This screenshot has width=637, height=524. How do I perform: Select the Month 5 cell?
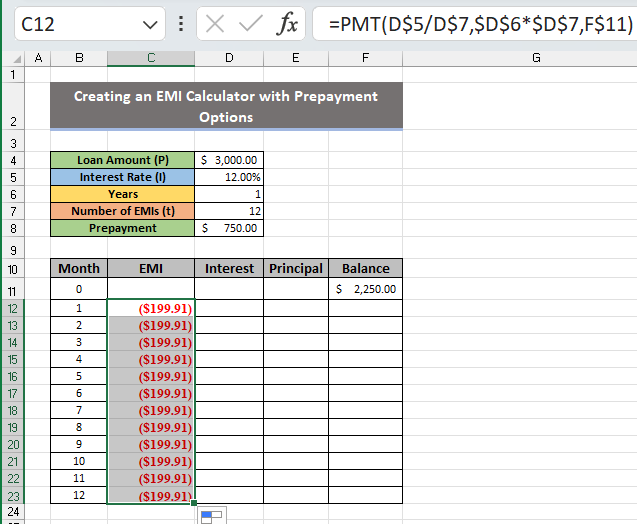tap(79, 376)
